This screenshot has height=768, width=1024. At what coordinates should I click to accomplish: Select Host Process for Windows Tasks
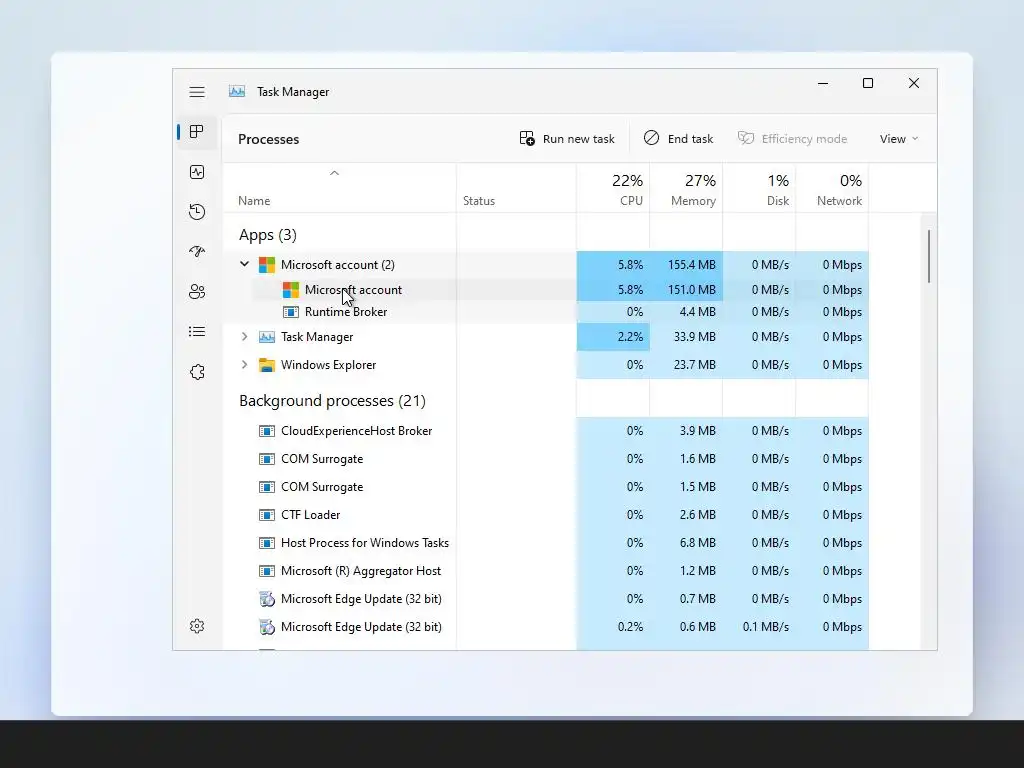coord(545,543)
